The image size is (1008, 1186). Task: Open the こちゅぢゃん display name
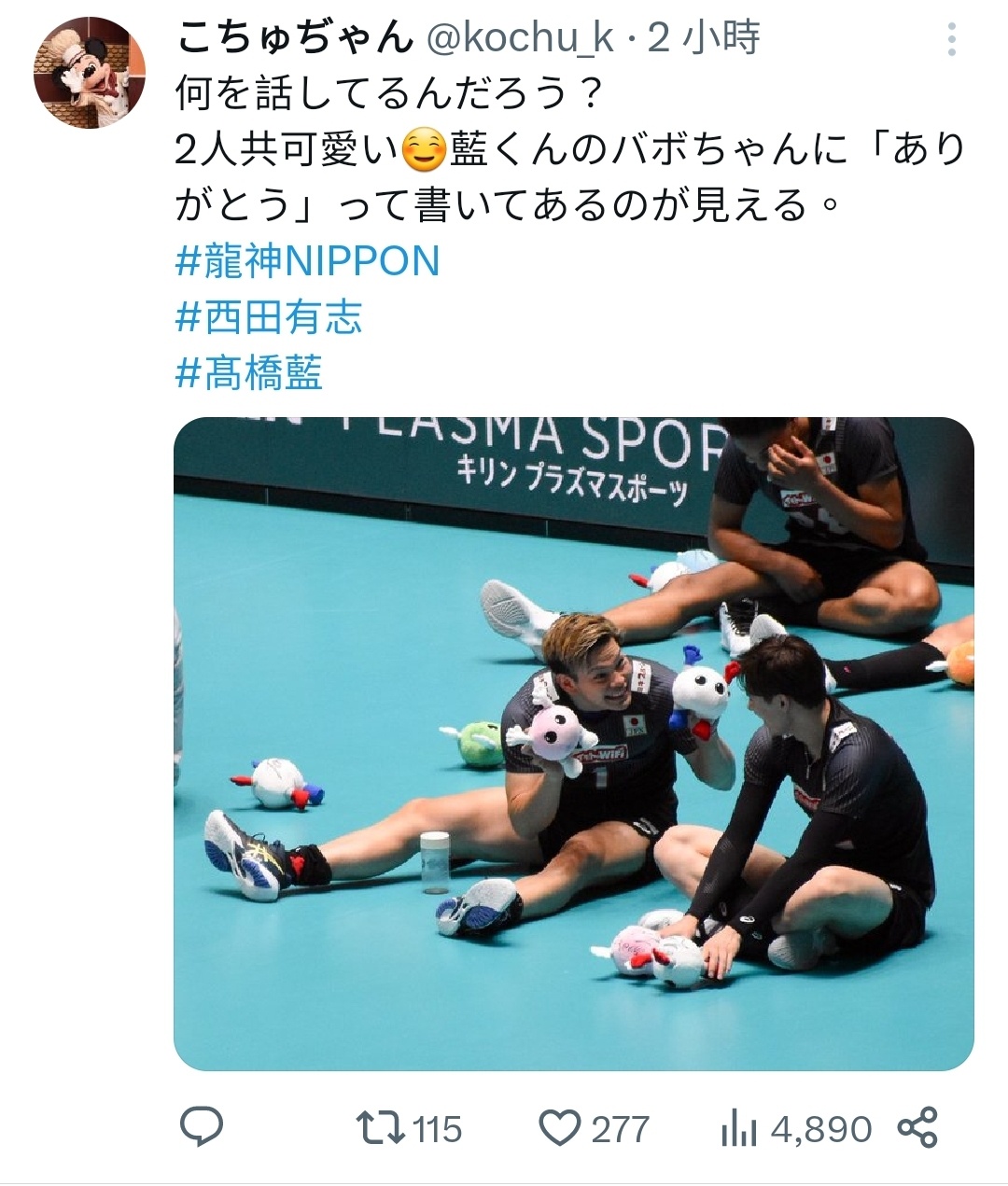[295, 38]
